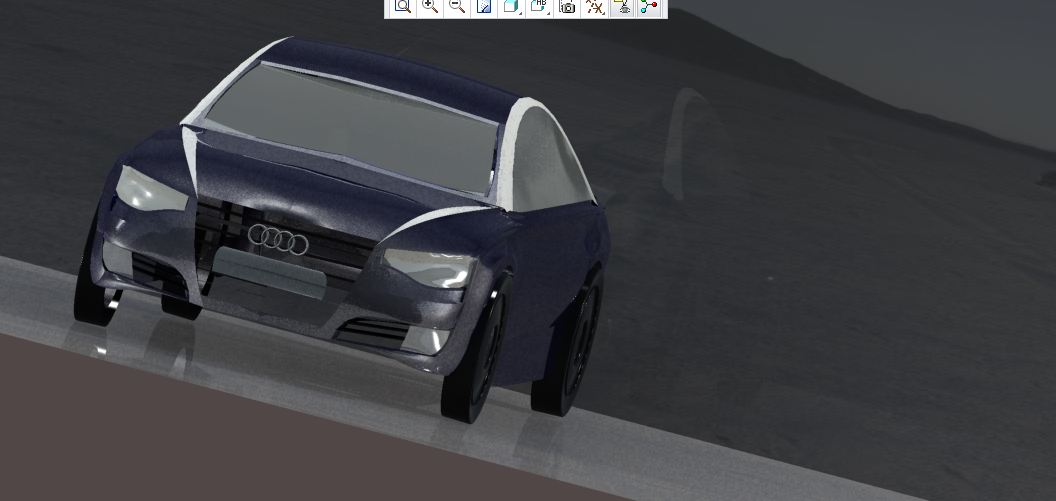
Task: Click the Zoom In magnifier icon
Action: tap(430, 7)
